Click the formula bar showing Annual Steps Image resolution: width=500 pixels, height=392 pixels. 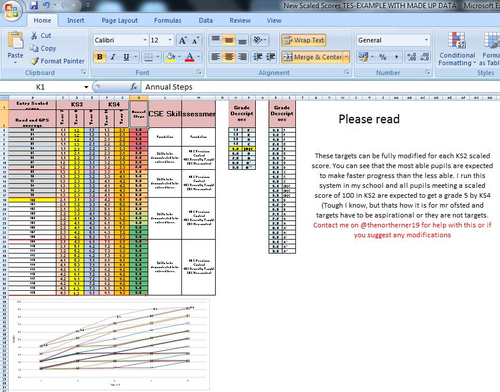click(320, 87)
